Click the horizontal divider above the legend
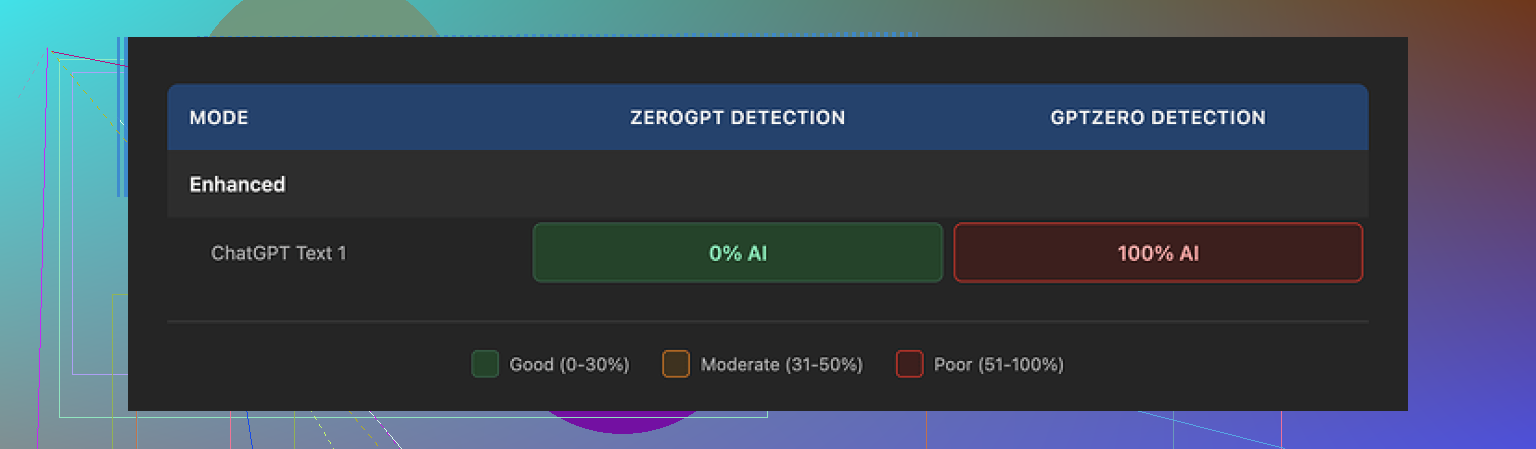Screen dimensions: 1536x449 (x=767, y=322)
